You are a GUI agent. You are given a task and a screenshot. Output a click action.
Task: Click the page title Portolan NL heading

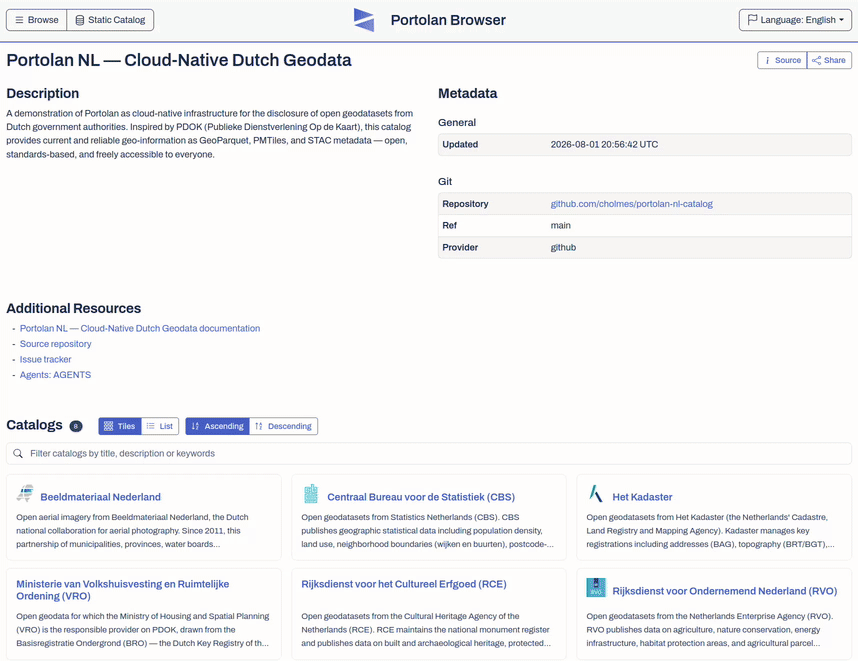click(179, 60)
